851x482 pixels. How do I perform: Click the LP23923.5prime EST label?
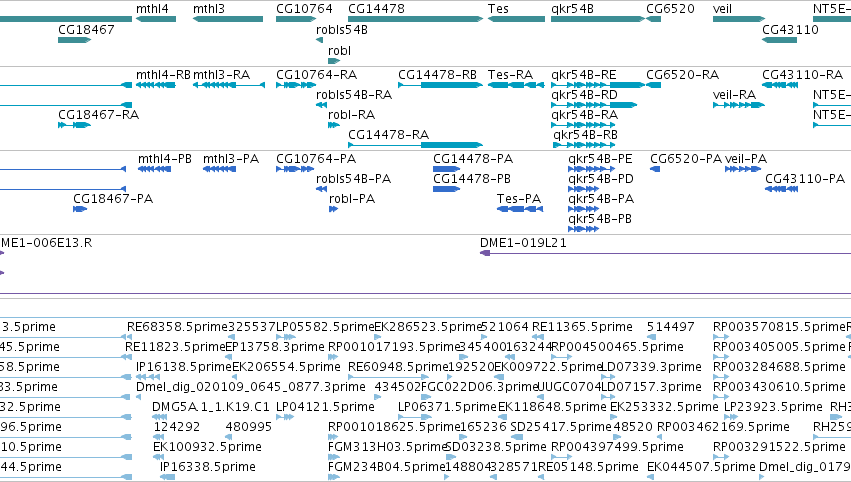pyautogui.click(x=773, y=408)
